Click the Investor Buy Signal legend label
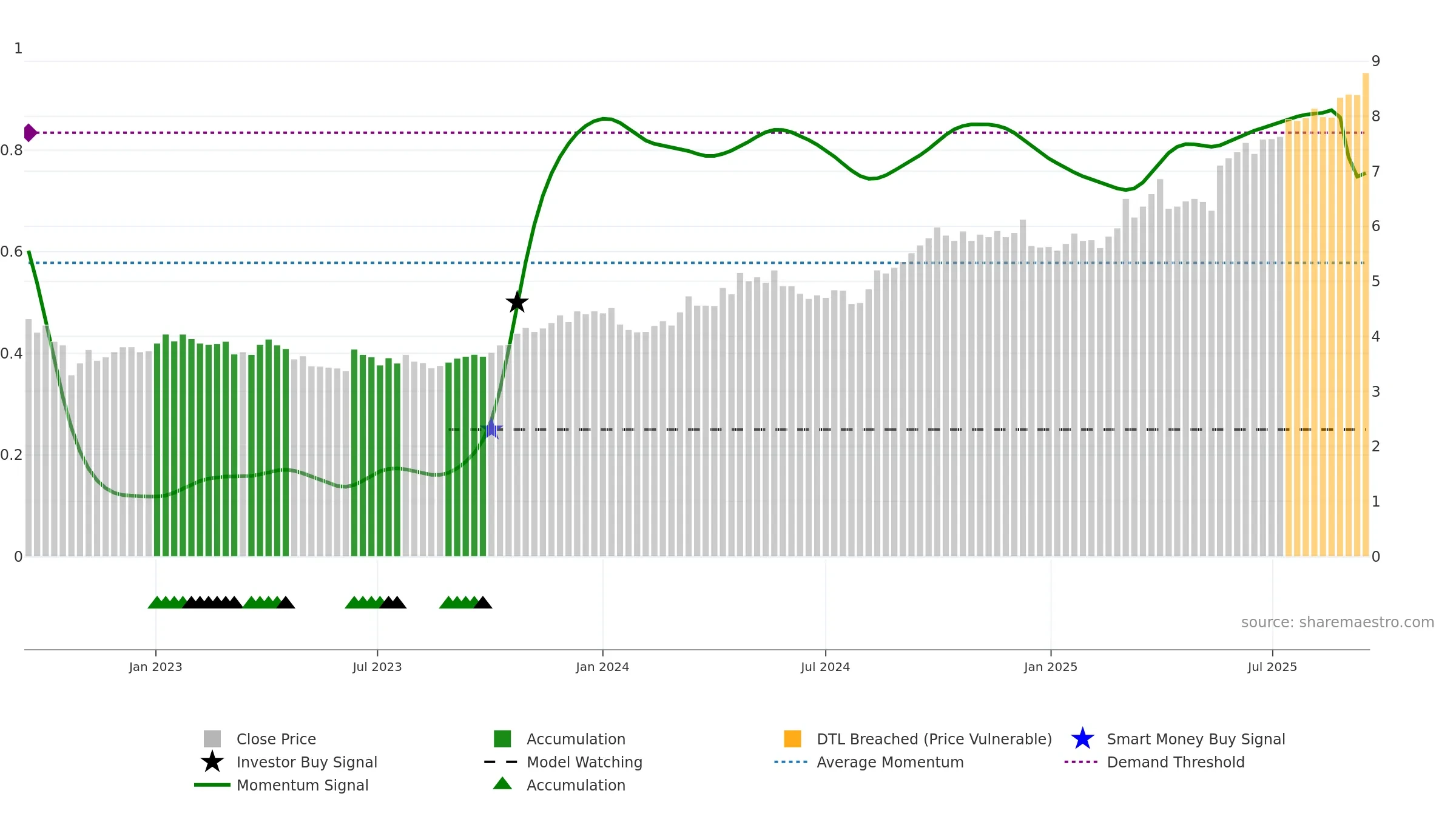 [306, 762]
